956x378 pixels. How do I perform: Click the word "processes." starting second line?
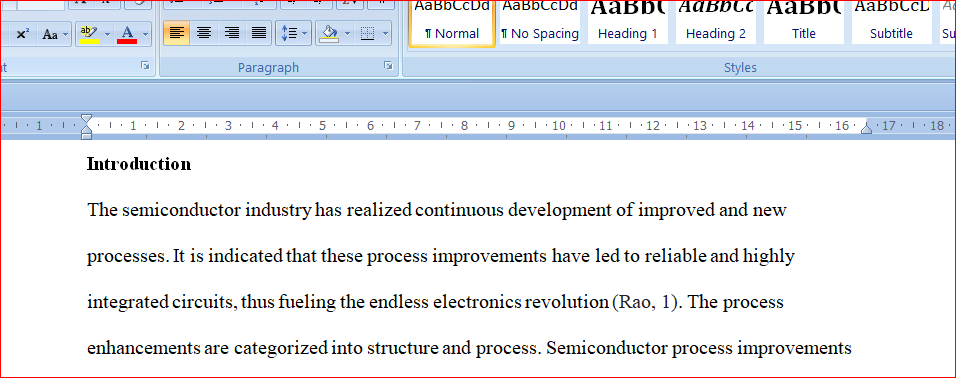(128, 257)
